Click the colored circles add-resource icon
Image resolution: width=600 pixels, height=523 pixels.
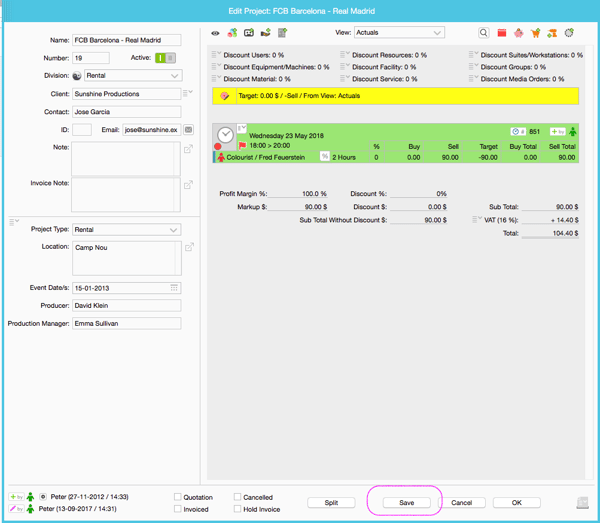[232, 33]
